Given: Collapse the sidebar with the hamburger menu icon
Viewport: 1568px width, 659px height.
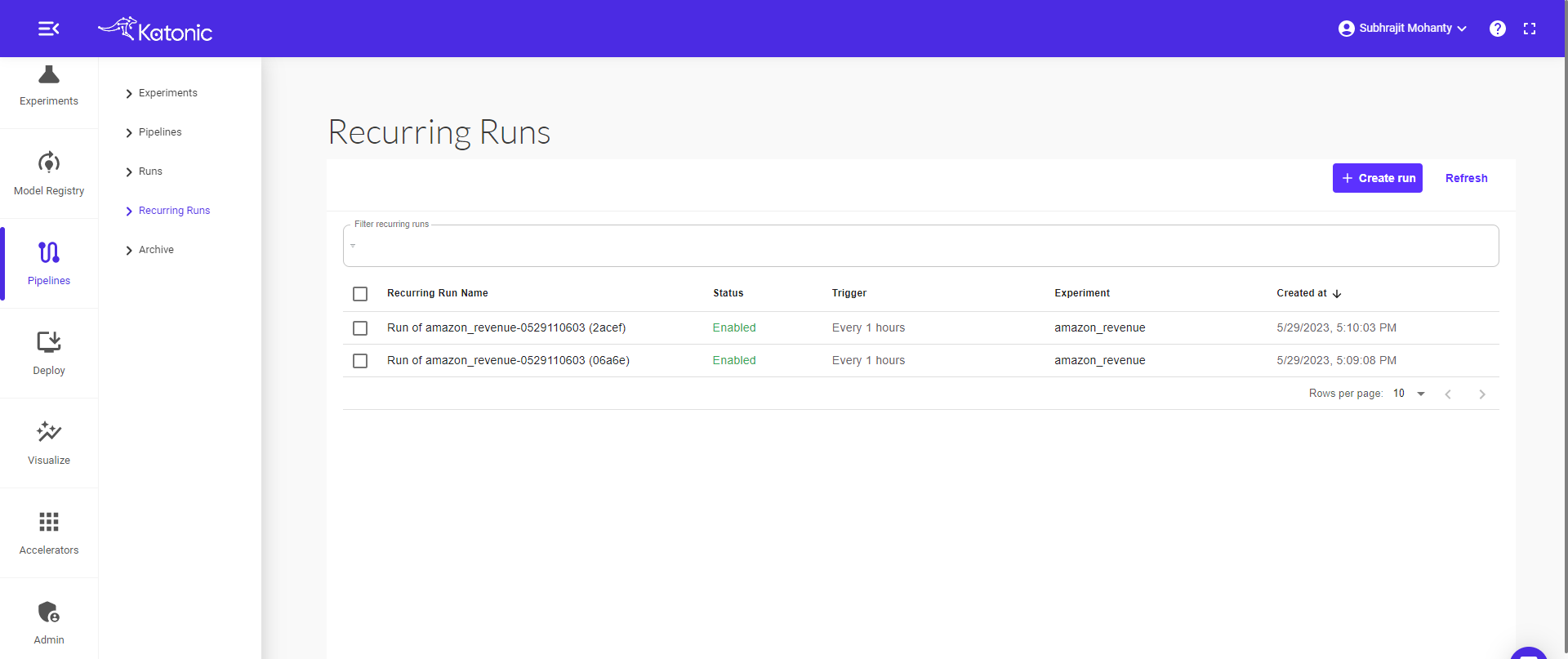Looking at the screenshot, I should point(49,29).
